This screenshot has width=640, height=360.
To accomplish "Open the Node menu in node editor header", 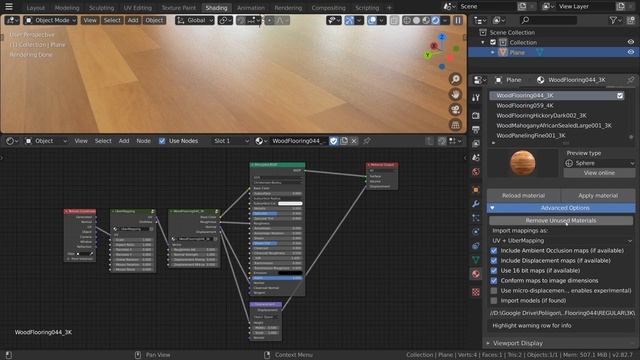I will 143,141.
